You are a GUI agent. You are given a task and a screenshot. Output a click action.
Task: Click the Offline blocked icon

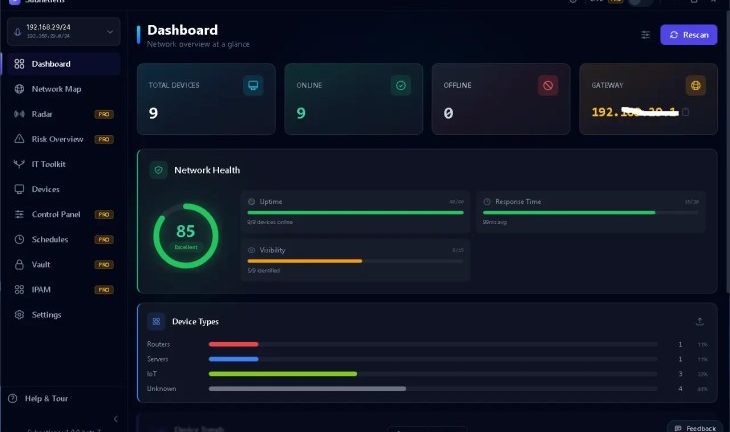click(x=548, y=86)
